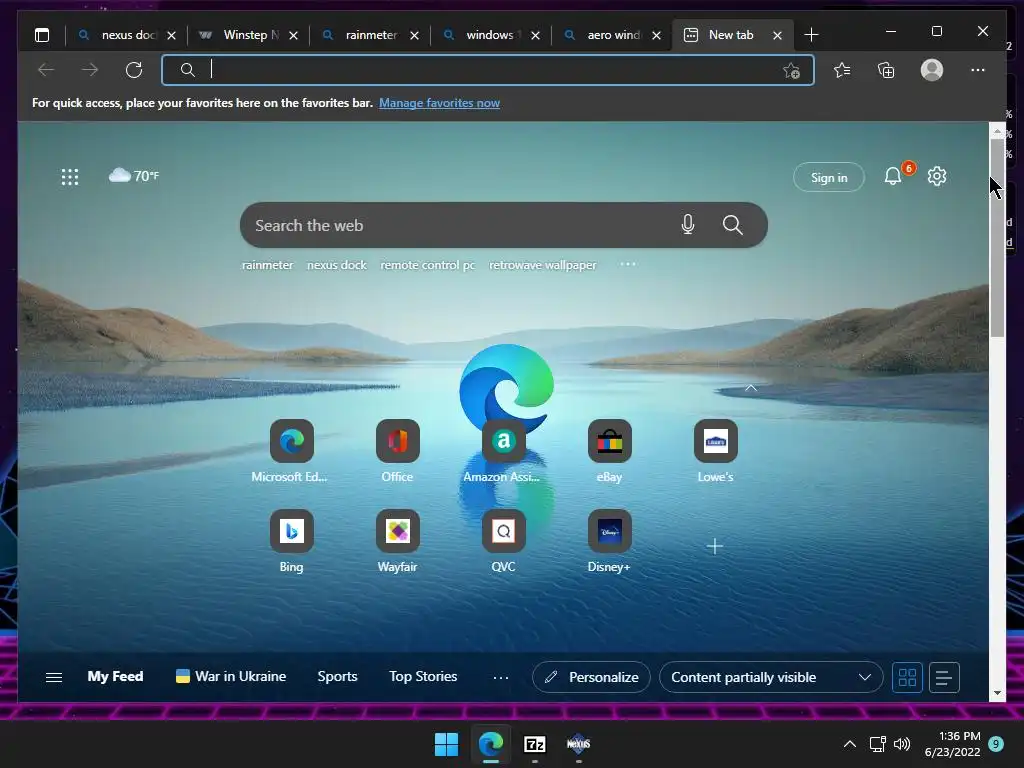Select the Sports feed topic
Viewport: 1024px width, 768px height.
tap(338, 677)
